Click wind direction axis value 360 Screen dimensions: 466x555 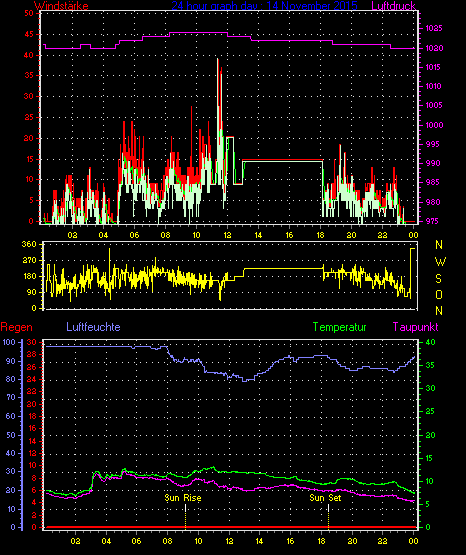pos(29,244)
